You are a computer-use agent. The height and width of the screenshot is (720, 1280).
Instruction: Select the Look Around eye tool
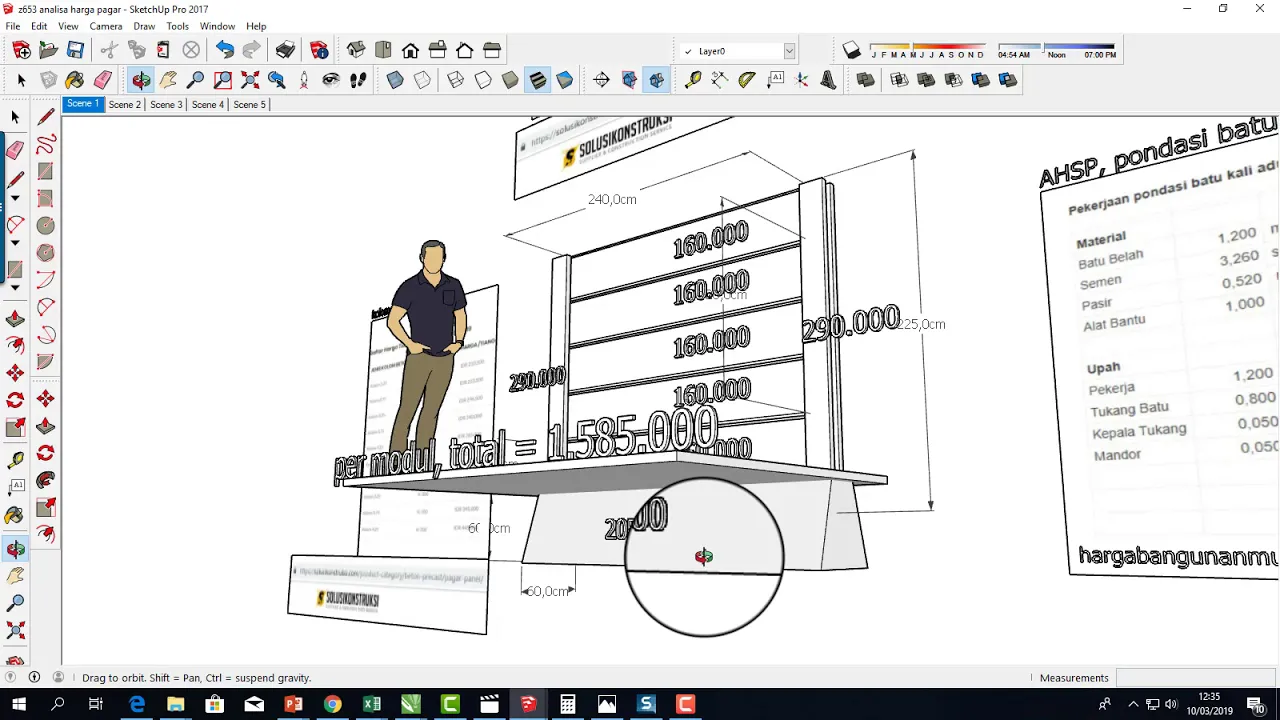pos(331,80)
